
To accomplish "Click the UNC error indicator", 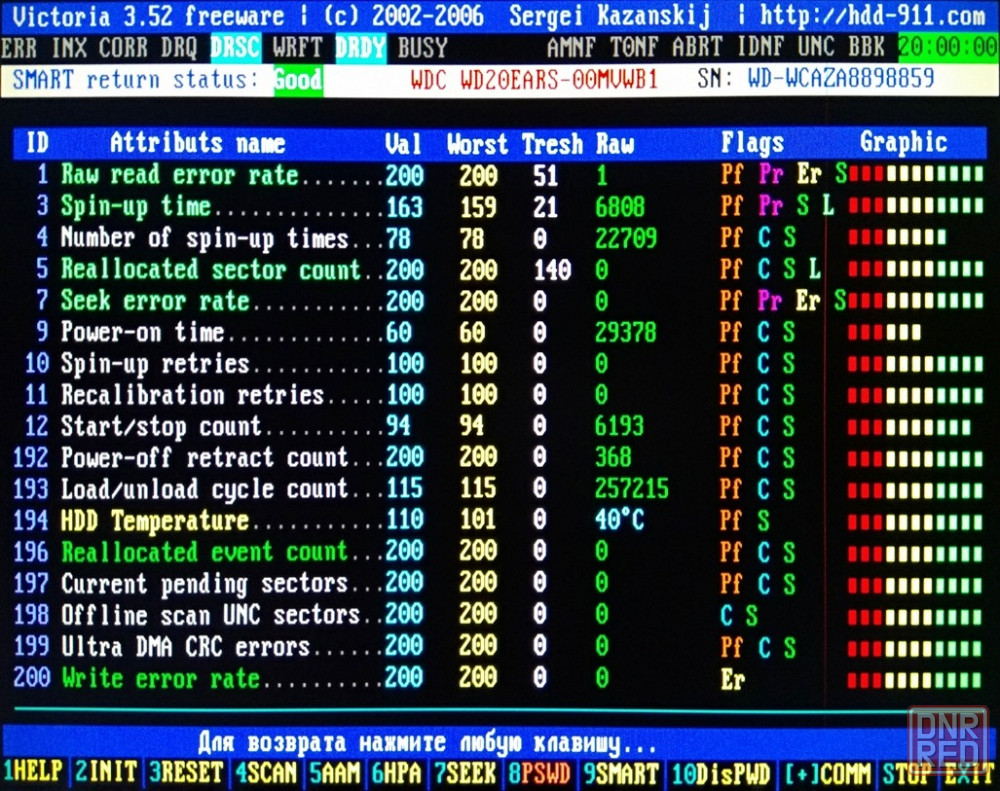I will point(816,47).
